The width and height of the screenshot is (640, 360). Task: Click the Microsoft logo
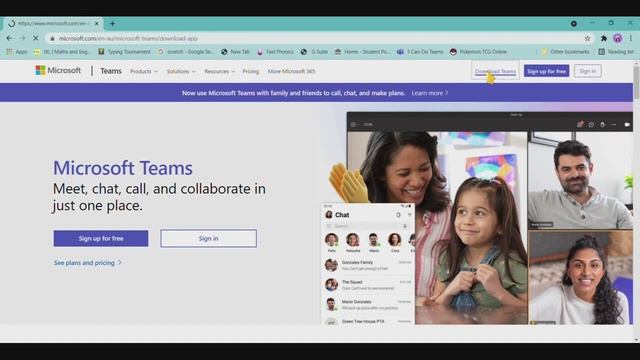point(58,71)
